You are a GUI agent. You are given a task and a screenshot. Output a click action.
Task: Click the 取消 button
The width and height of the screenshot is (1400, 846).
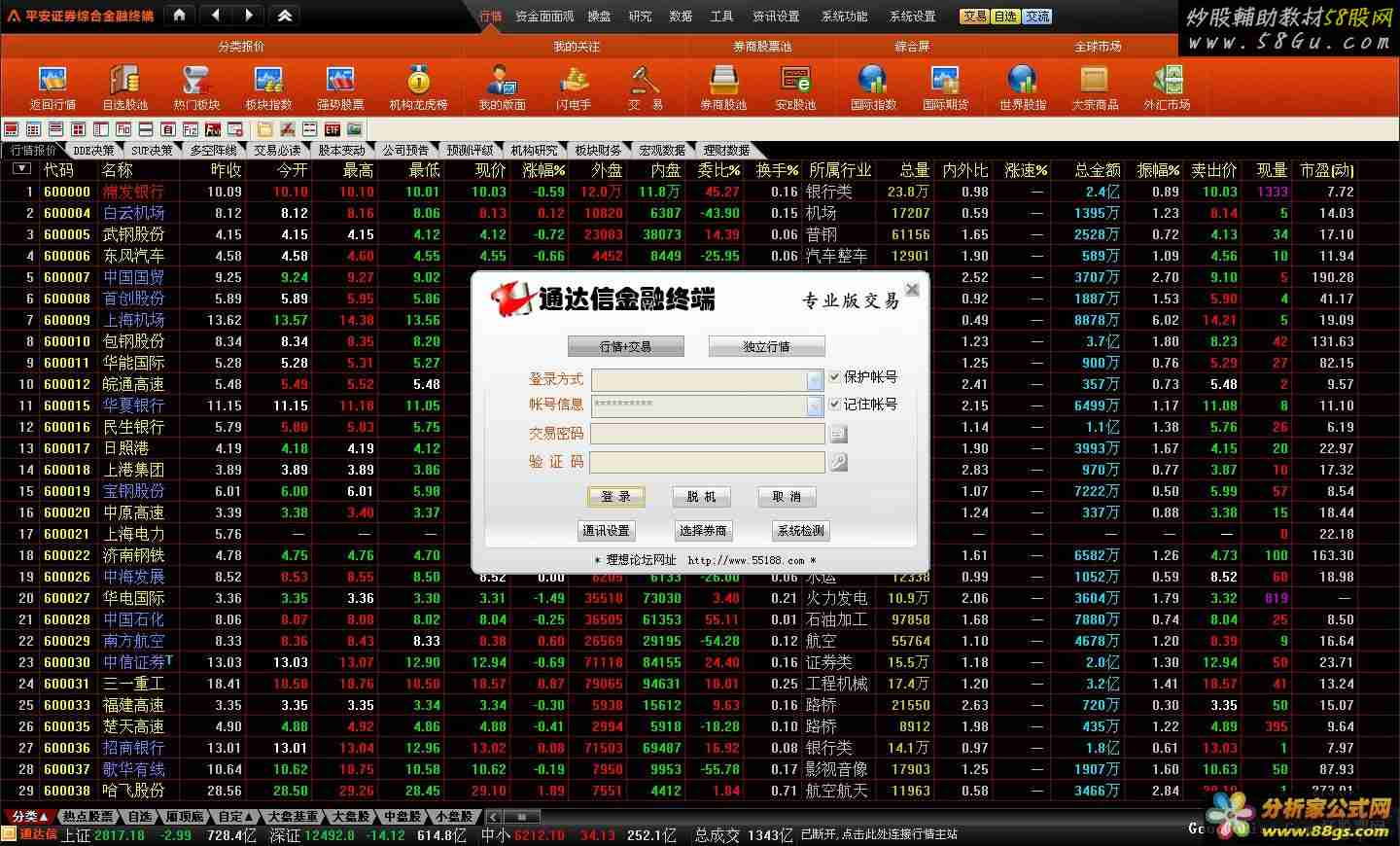click(x=787, y=497)
